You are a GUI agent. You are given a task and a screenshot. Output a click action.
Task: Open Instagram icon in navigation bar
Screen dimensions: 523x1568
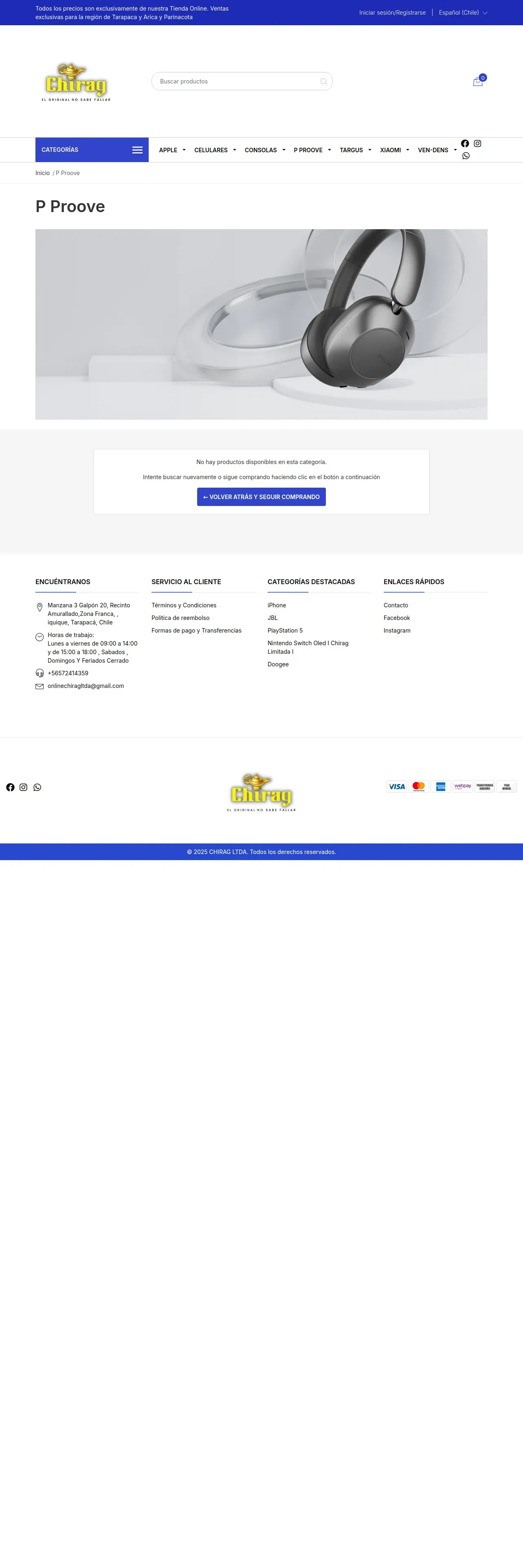click(477, 144)
